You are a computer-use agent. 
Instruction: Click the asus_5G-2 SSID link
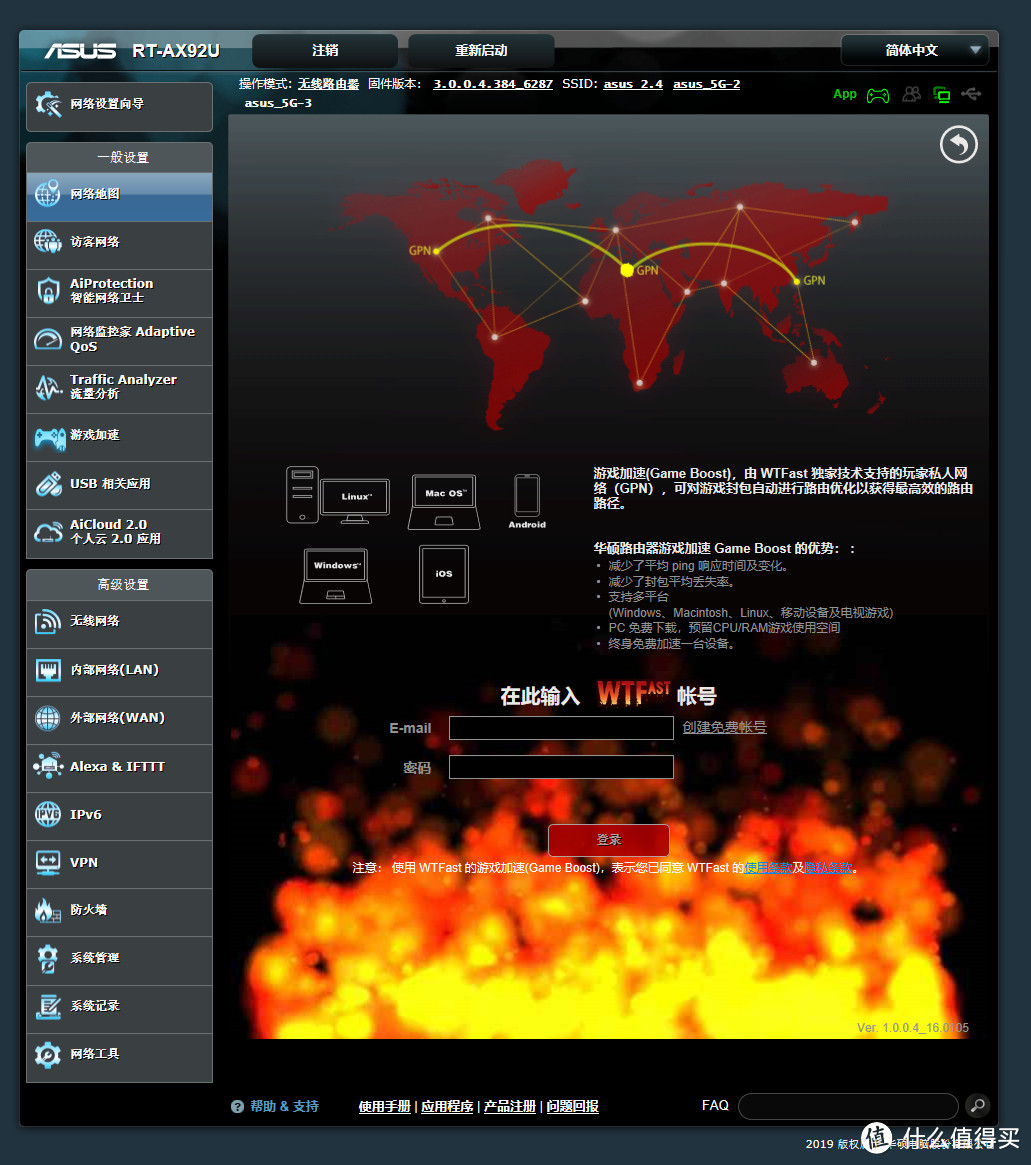[706, 84]
